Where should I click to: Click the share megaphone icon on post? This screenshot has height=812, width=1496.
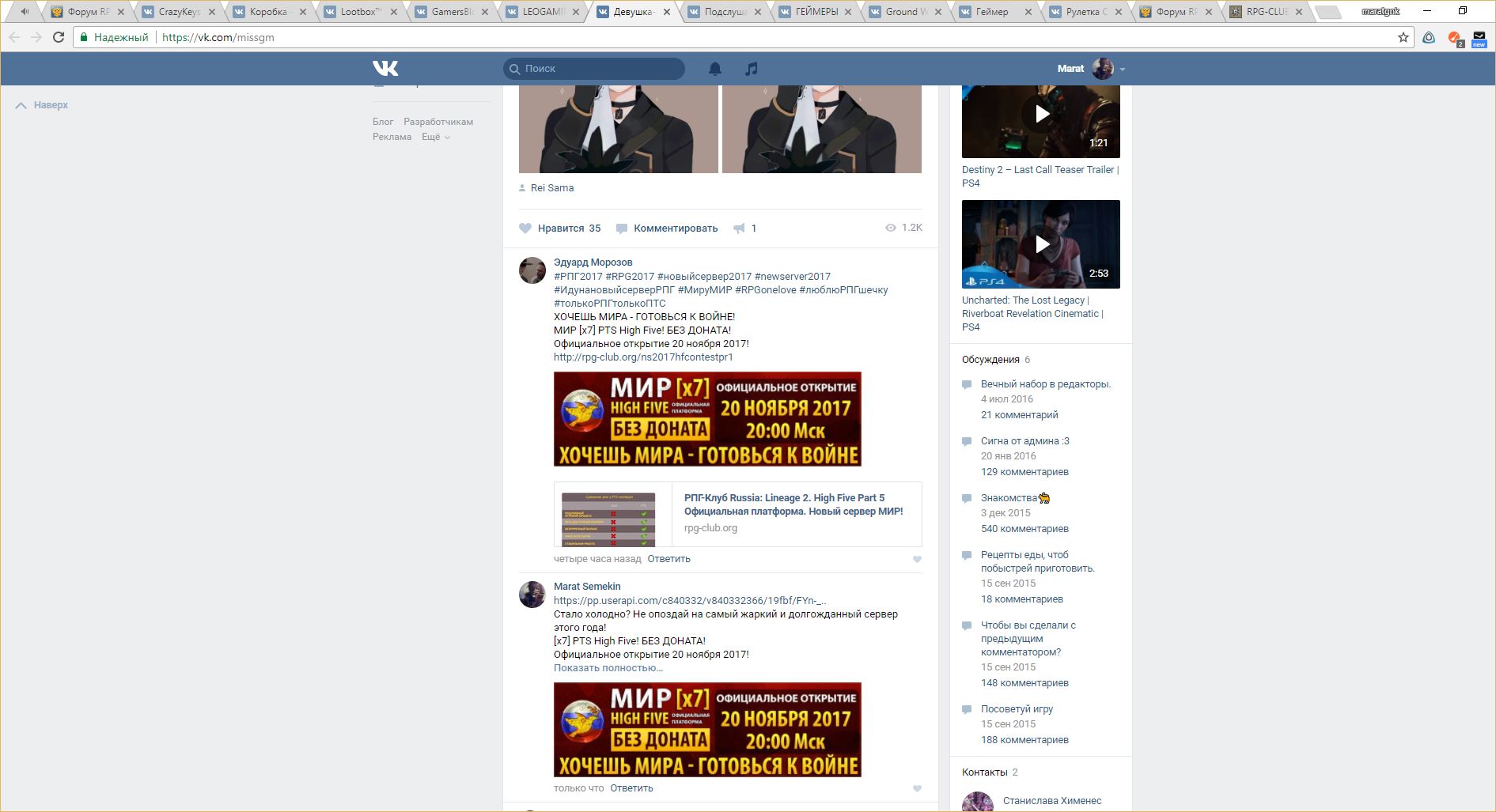pos(740,228)
